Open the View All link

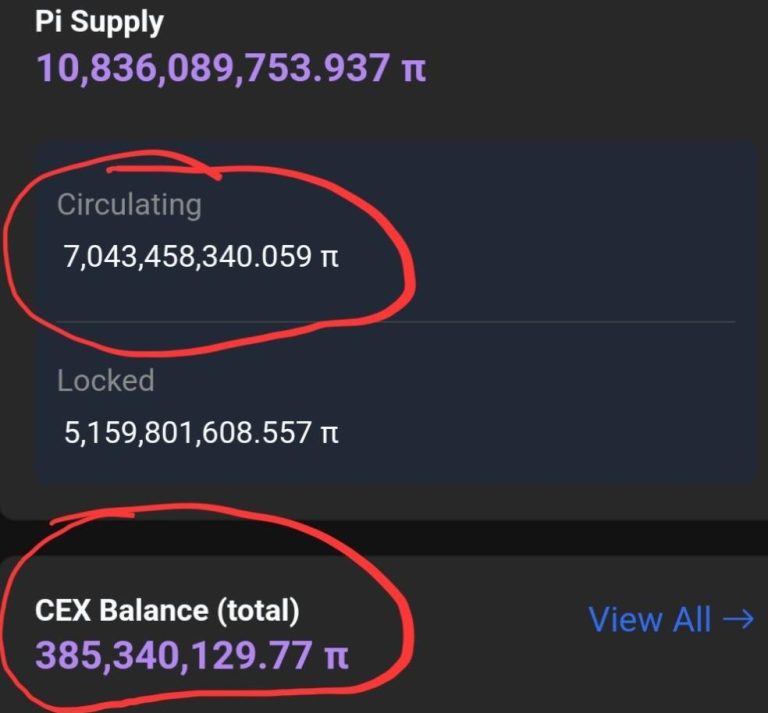(x=650, y=620)
